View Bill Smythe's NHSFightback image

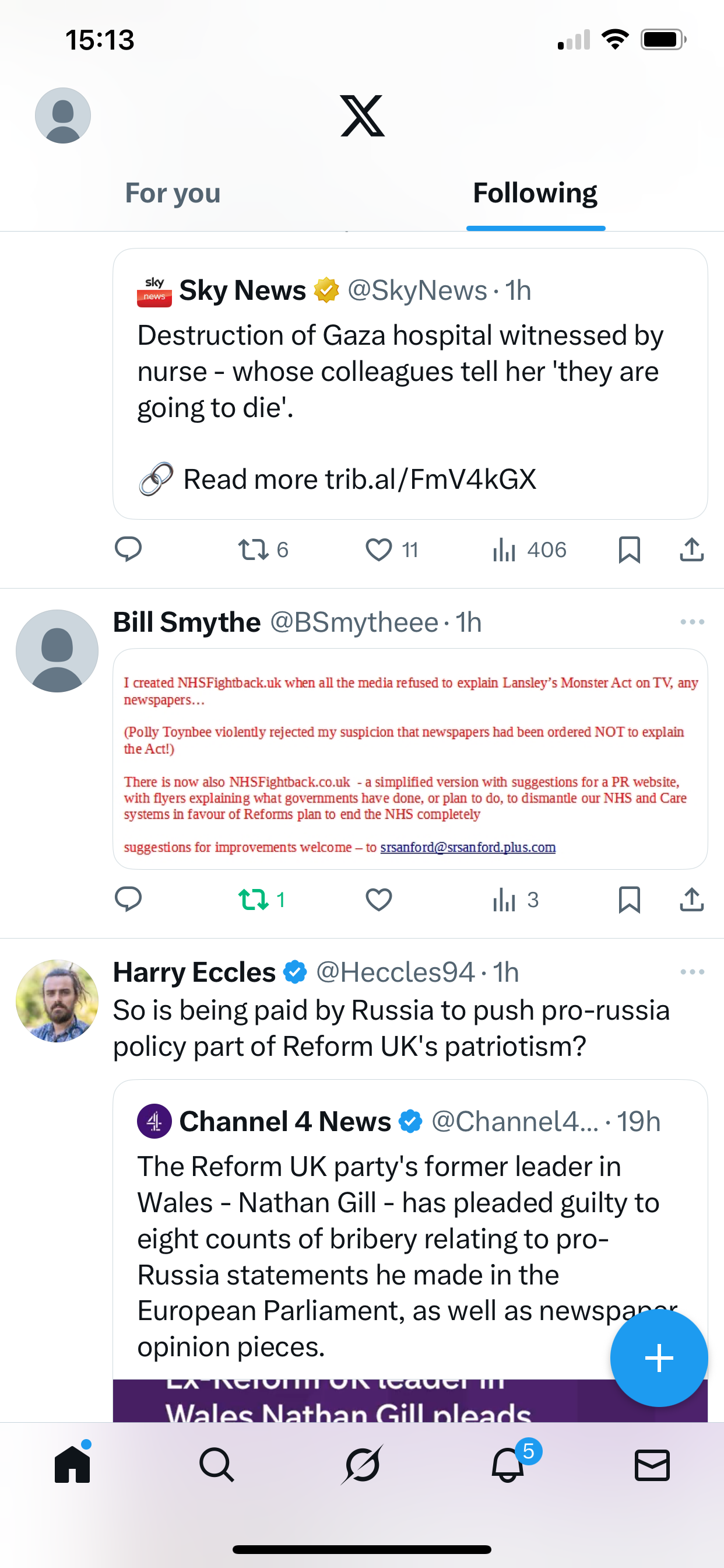409,758
